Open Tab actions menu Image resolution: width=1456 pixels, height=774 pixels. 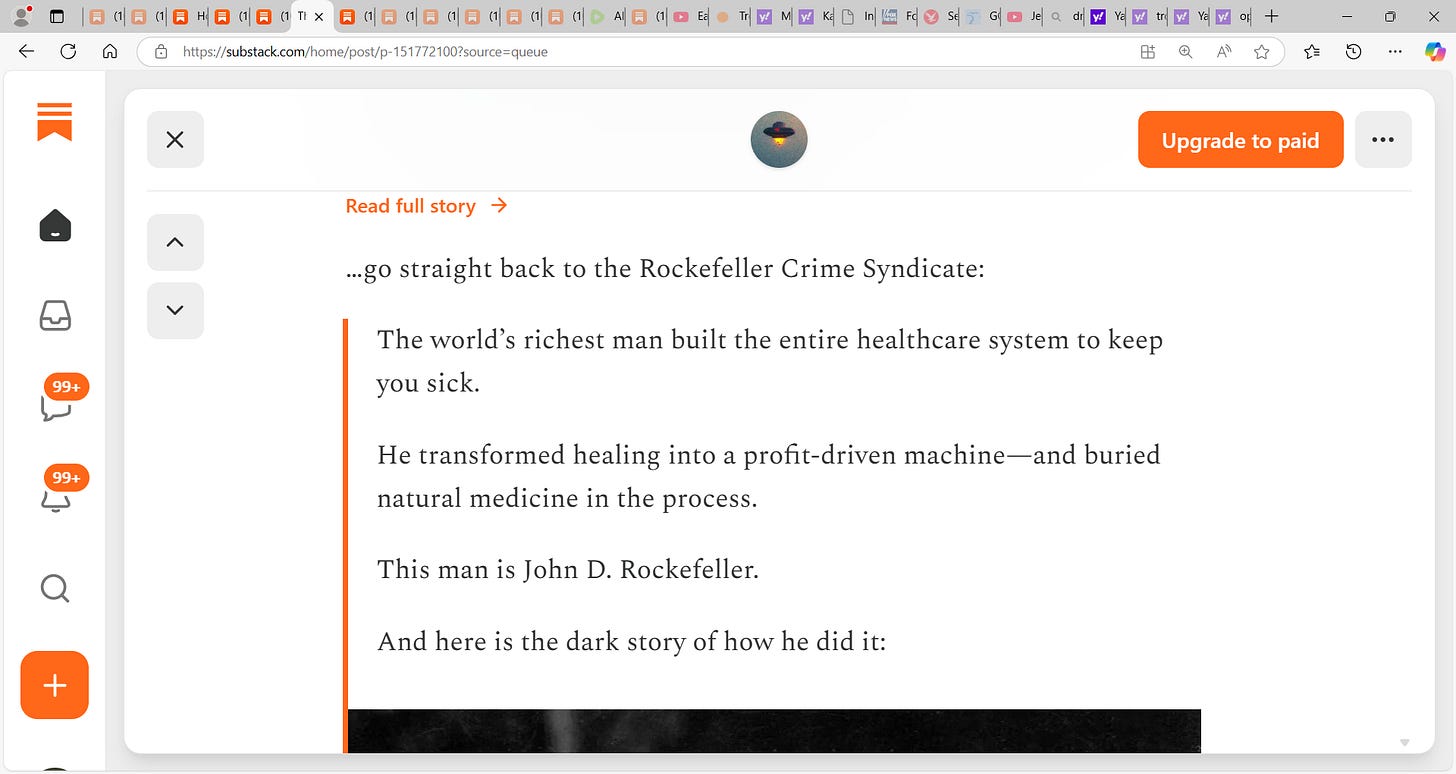57,16
